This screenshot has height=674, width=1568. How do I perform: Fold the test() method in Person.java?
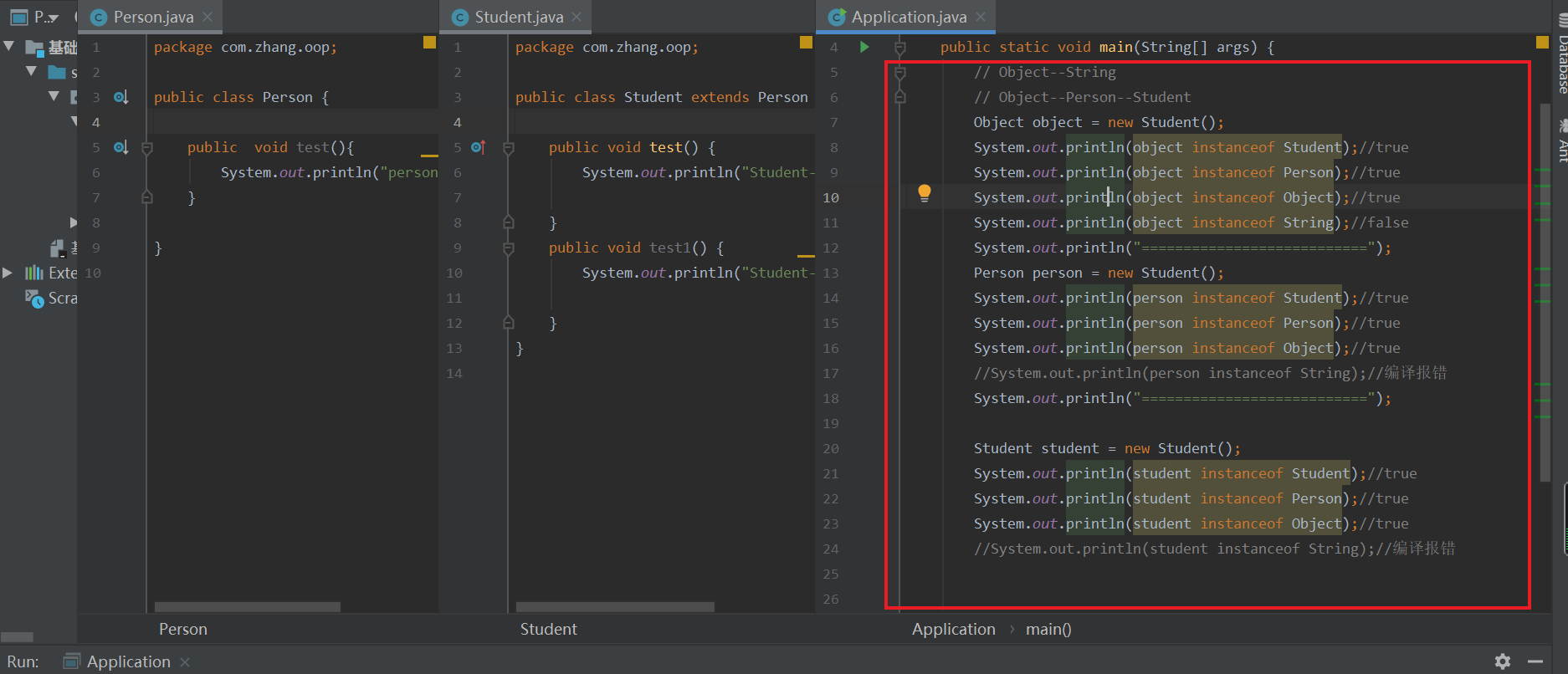coord(147,148)
